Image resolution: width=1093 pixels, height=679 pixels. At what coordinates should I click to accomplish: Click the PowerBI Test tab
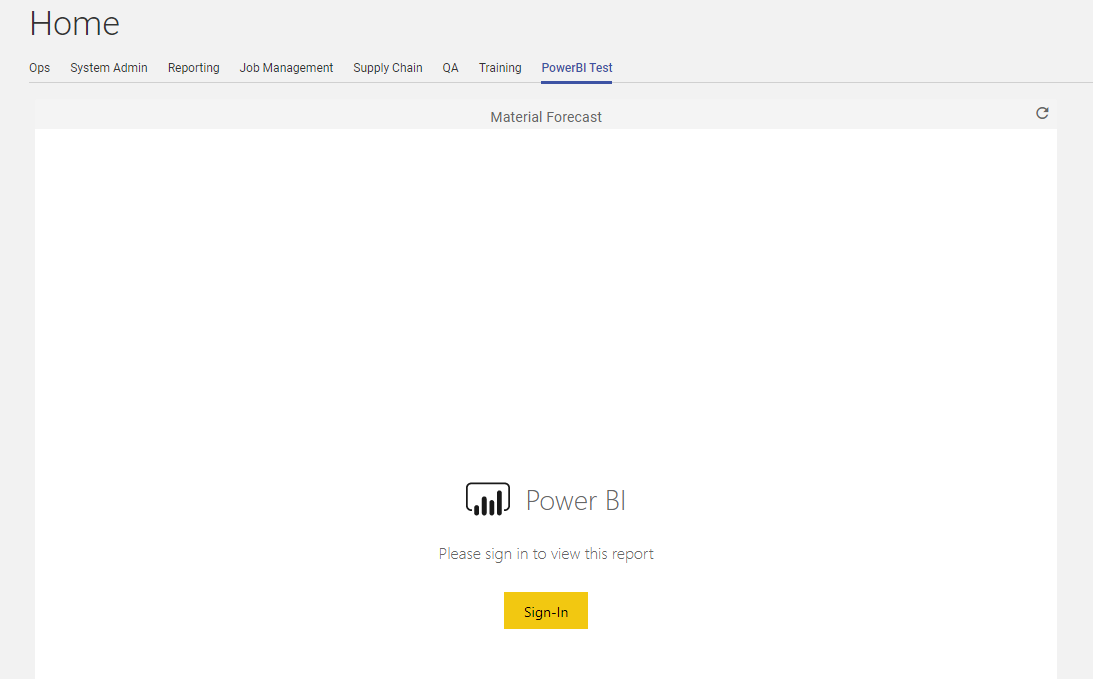(576, 68)
